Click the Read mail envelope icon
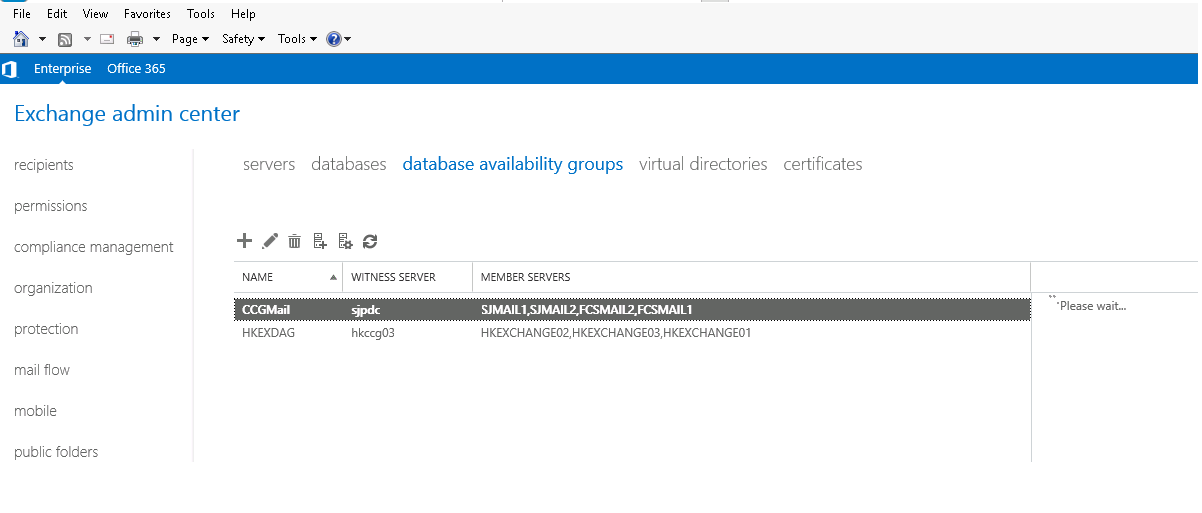Image resolution: width=1202 pixels, height=513 pixels. pos(107,39)
